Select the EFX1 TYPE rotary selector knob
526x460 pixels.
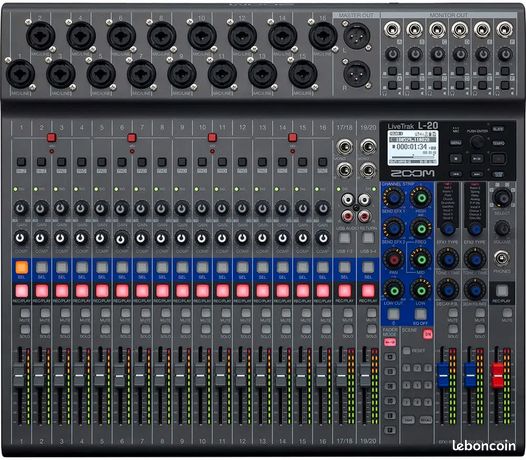tap(448, 229)
